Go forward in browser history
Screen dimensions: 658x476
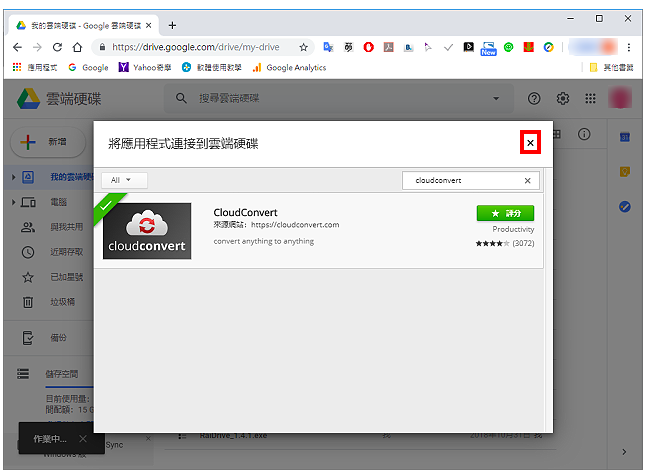37,47
